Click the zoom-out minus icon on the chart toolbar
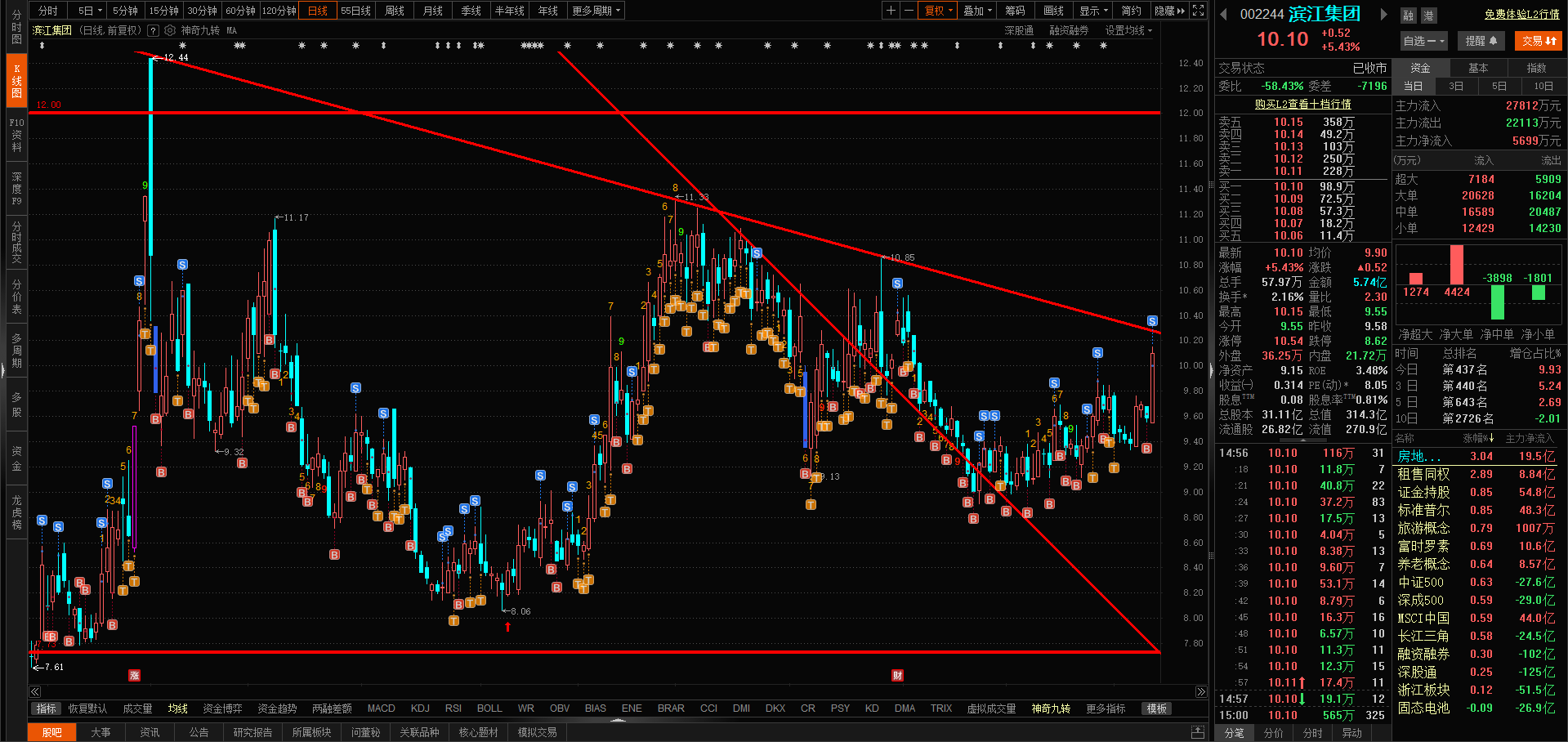 909,11
